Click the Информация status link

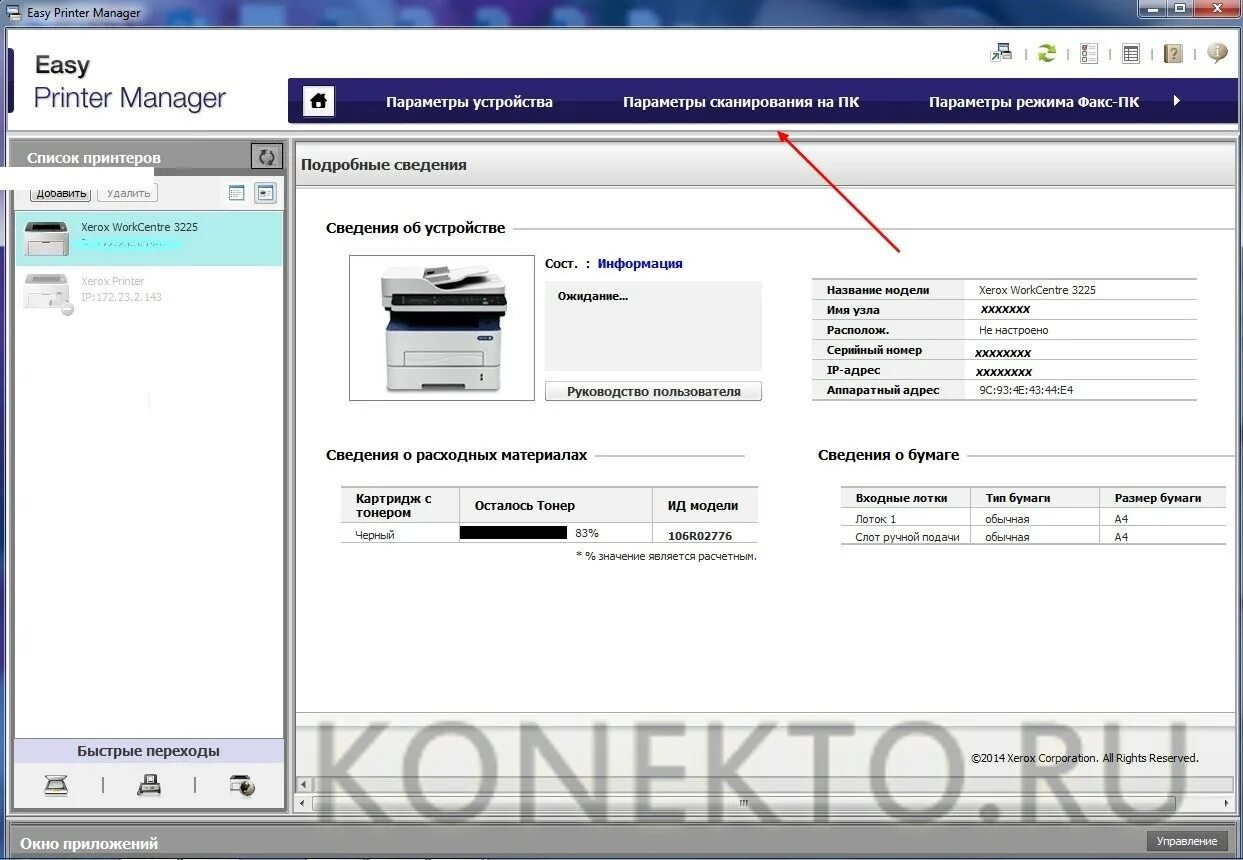(640, 264)
